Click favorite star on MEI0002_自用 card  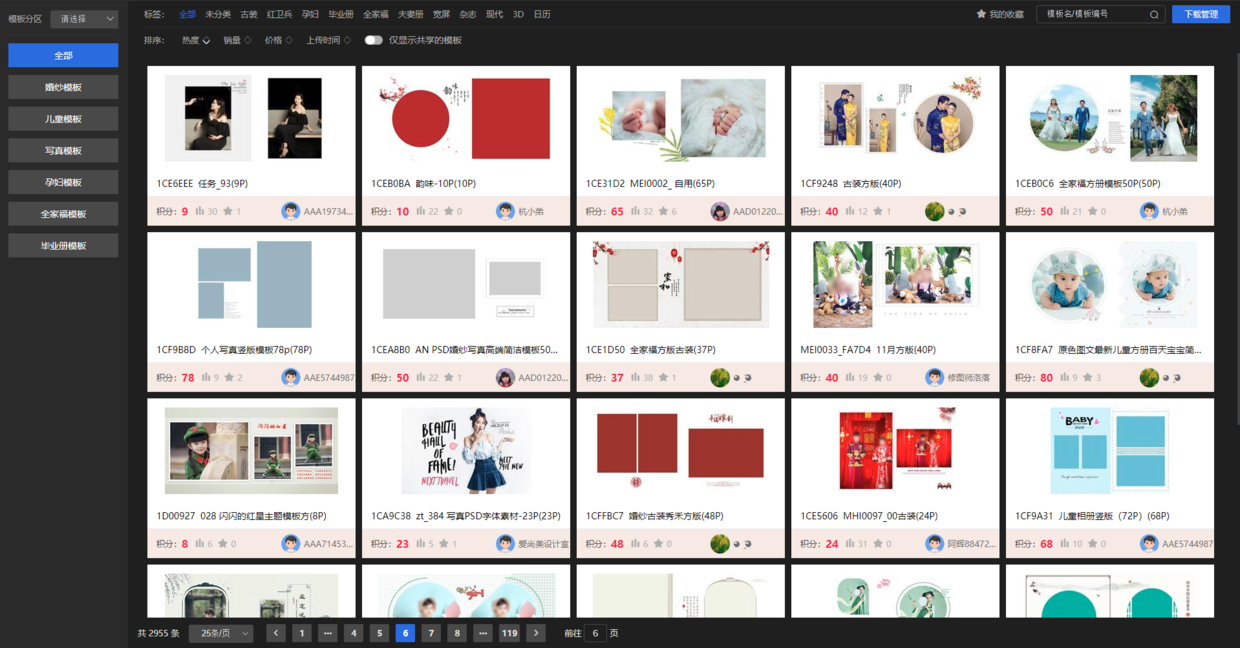(662, 212)
